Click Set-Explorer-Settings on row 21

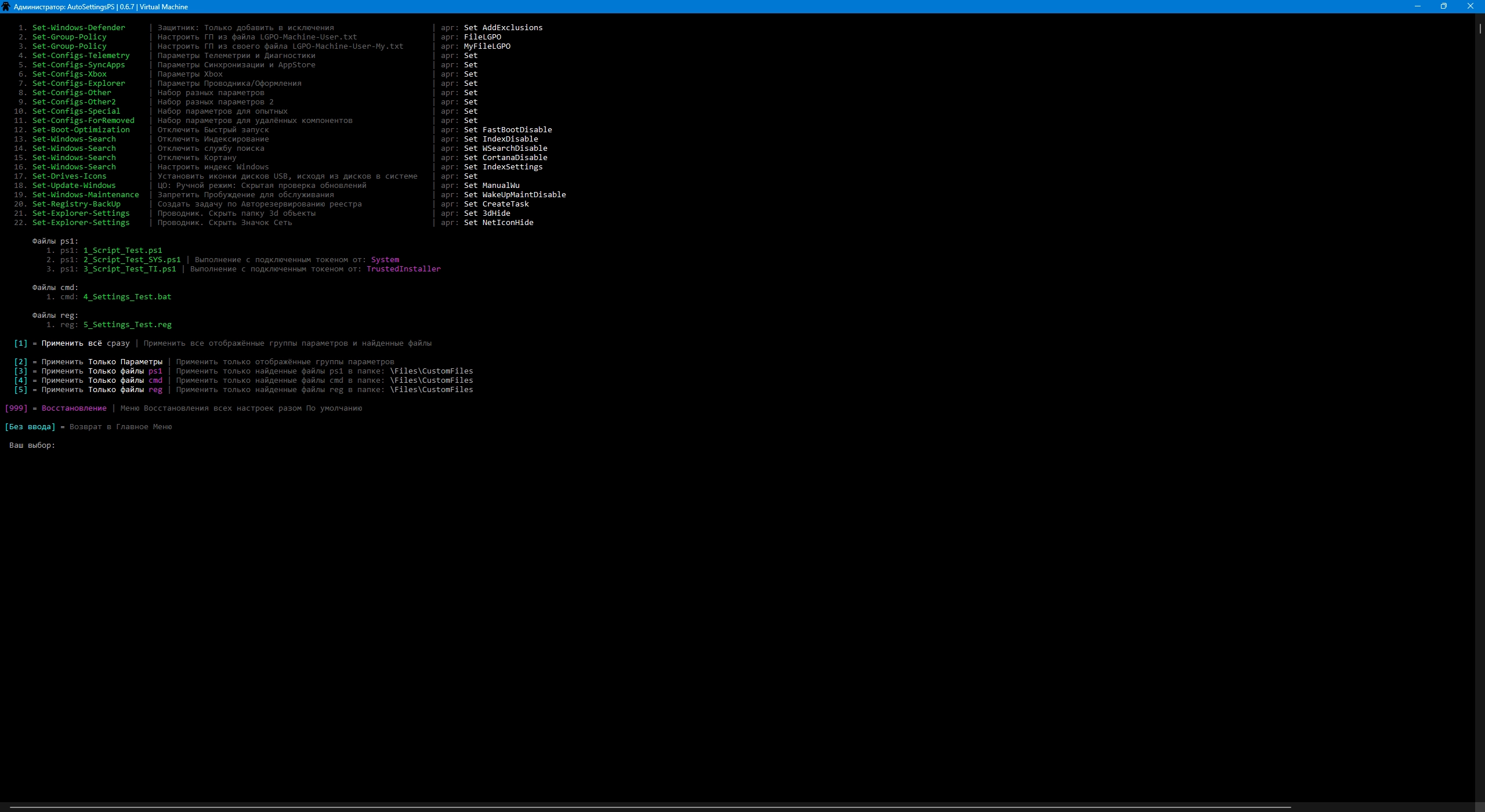tap(81, 213)
